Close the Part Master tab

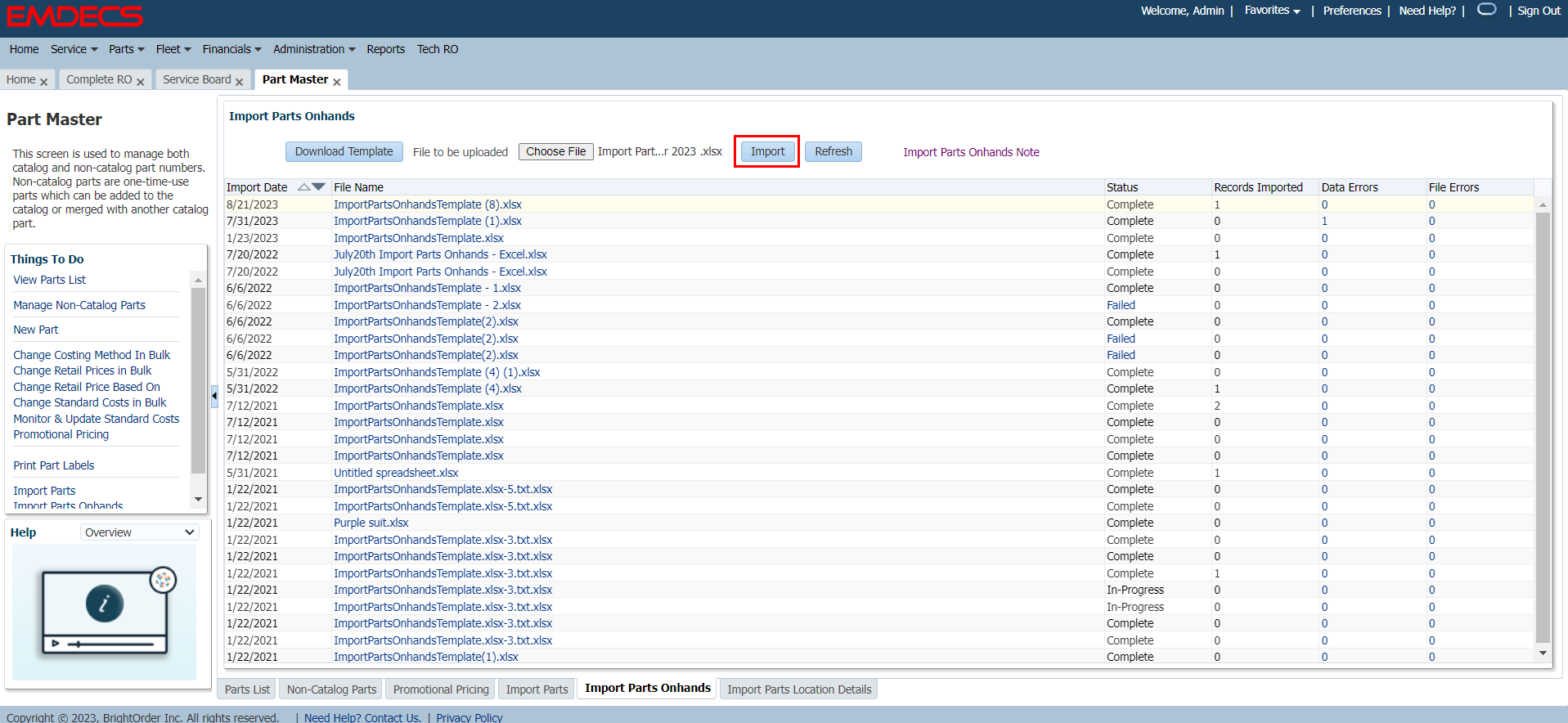[337, 82]
